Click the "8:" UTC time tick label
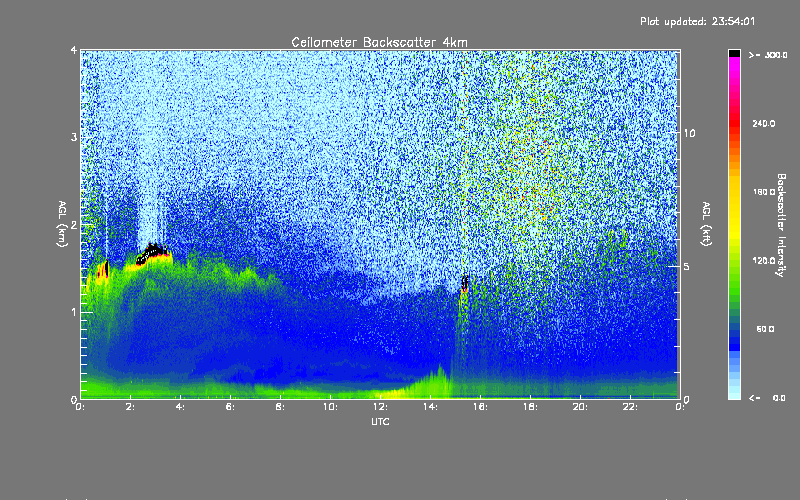The image size is (800, 500). point(280,407)
